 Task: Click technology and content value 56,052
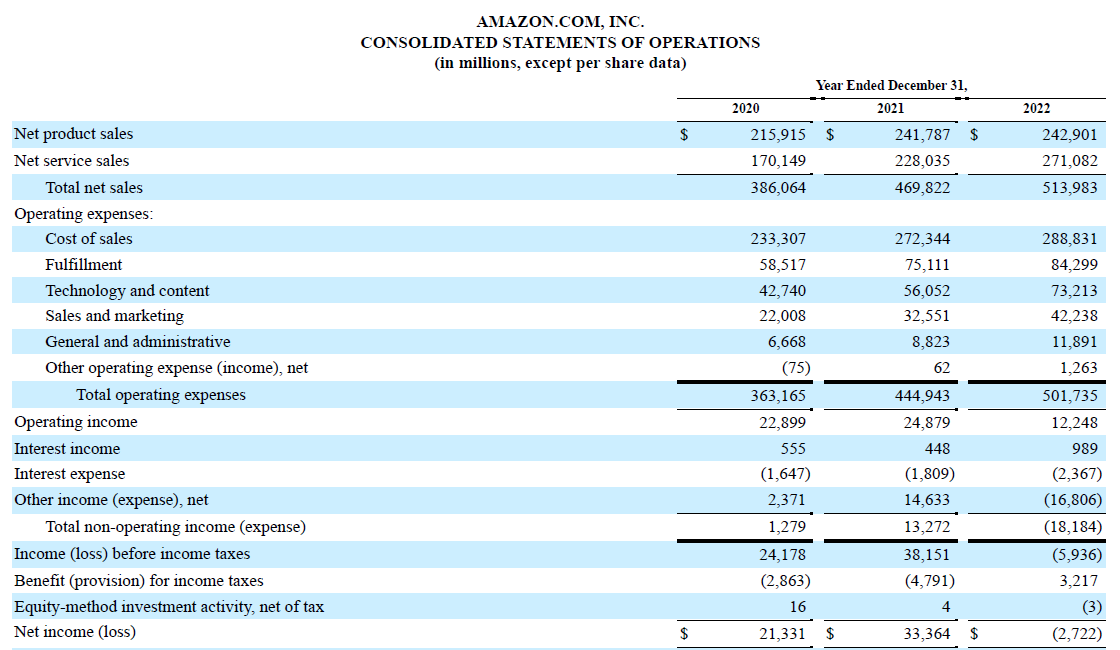[927, 291]
